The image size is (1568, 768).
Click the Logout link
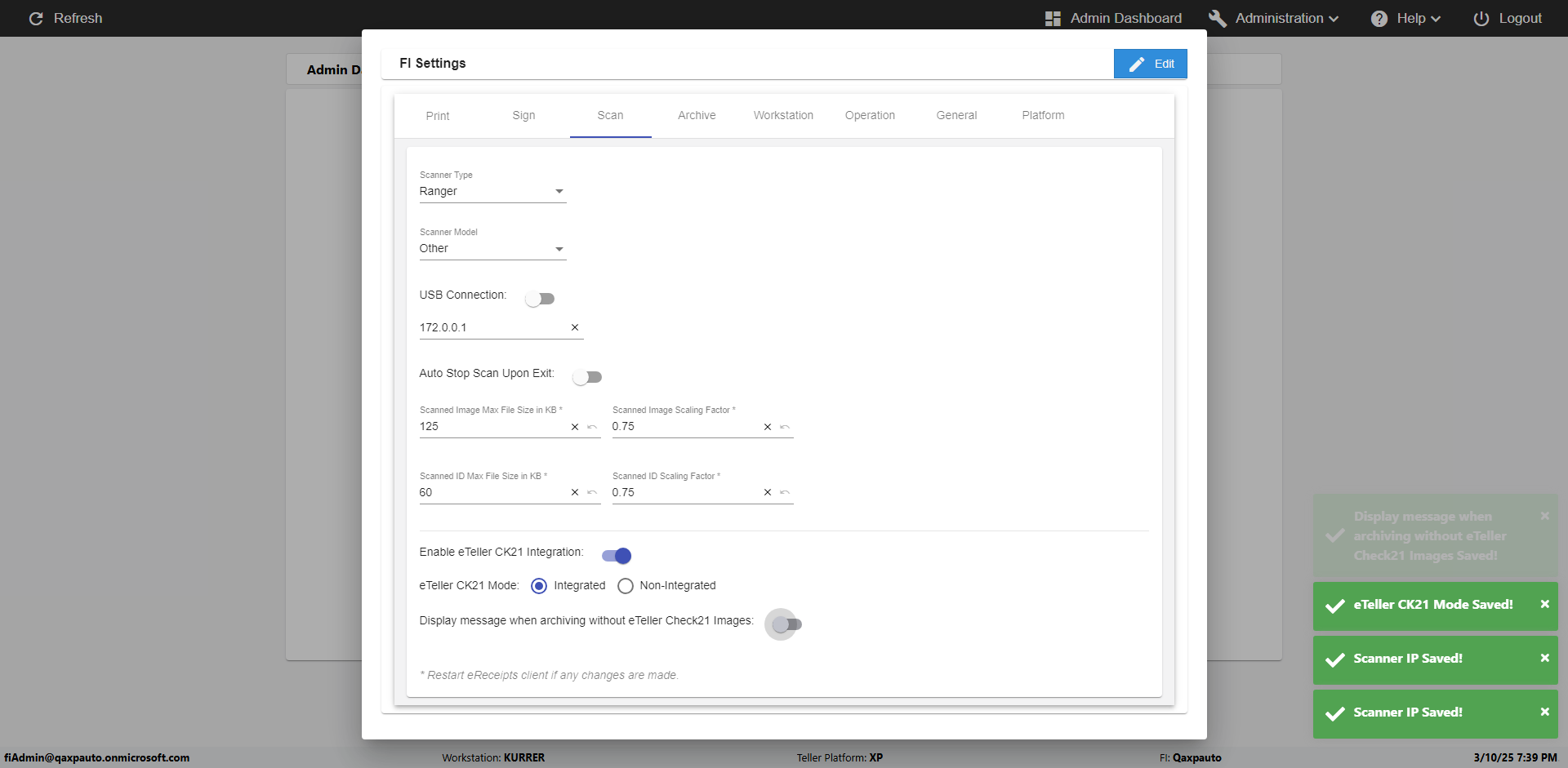[x=1520, y=18]
